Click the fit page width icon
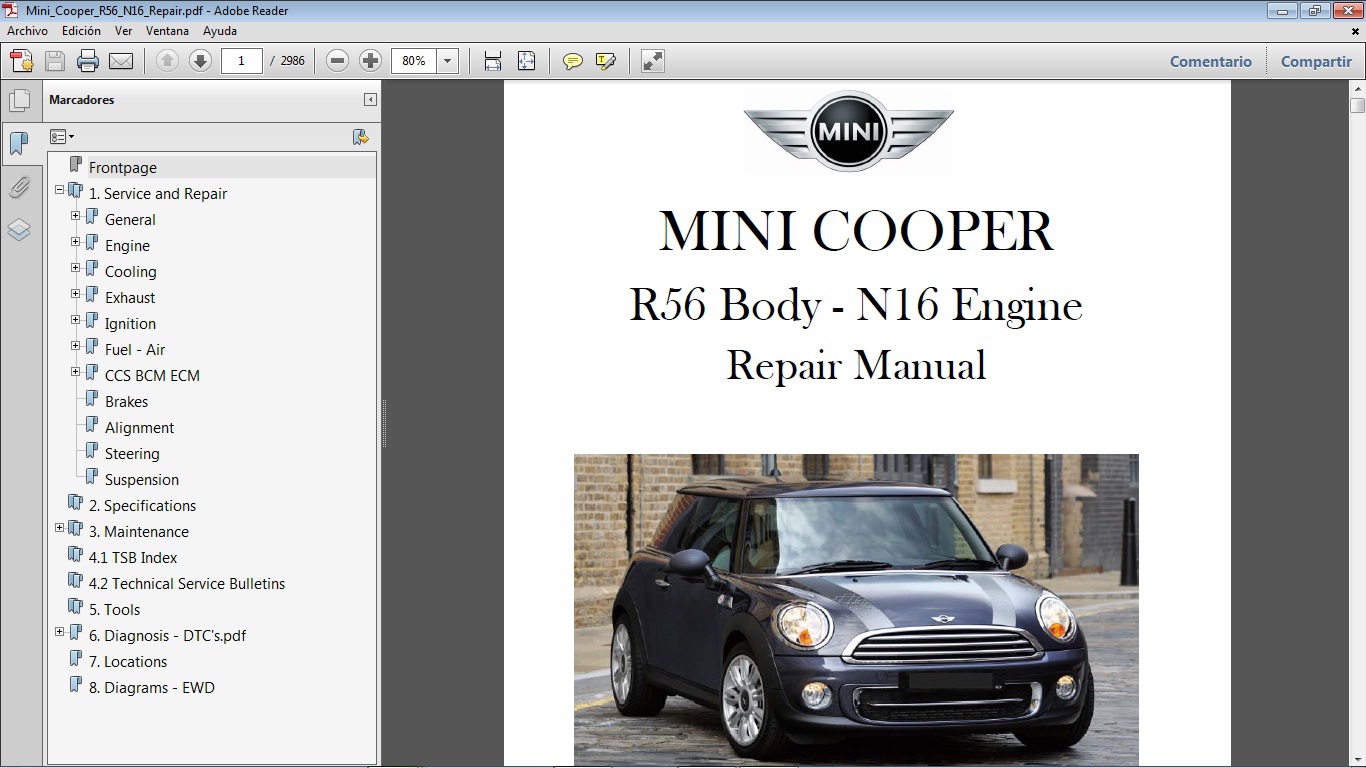The height and width of the screenshot is (768, 1366). (492, 61)
